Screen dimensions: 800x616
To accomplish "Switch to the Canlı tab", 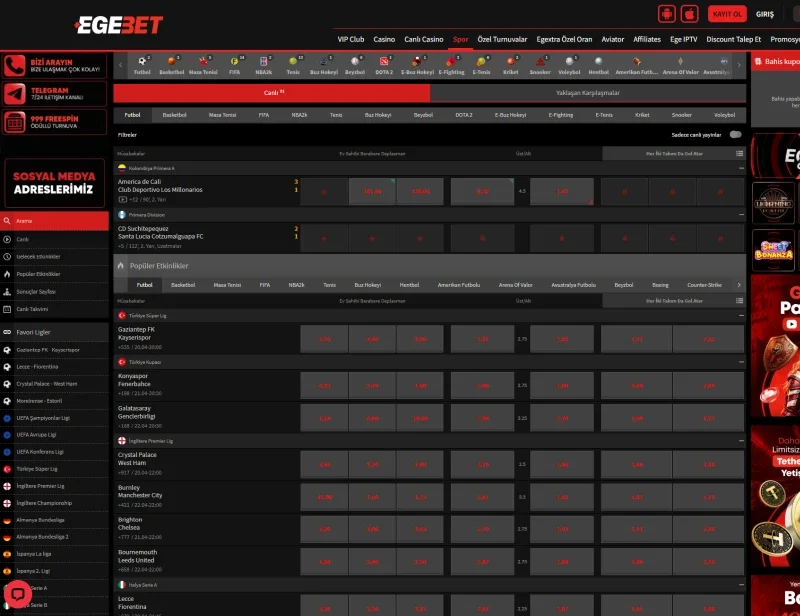I will click(272, 93).
